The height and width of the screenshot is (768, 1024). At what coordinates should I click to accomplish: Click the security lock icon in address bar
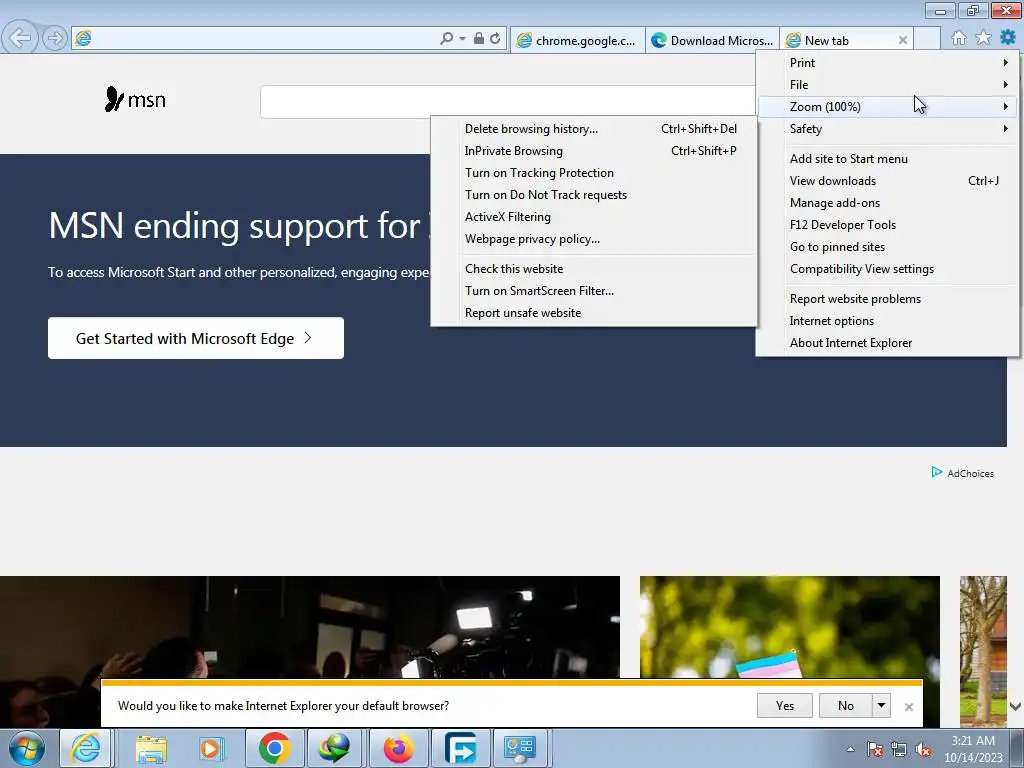click(479, 39)
